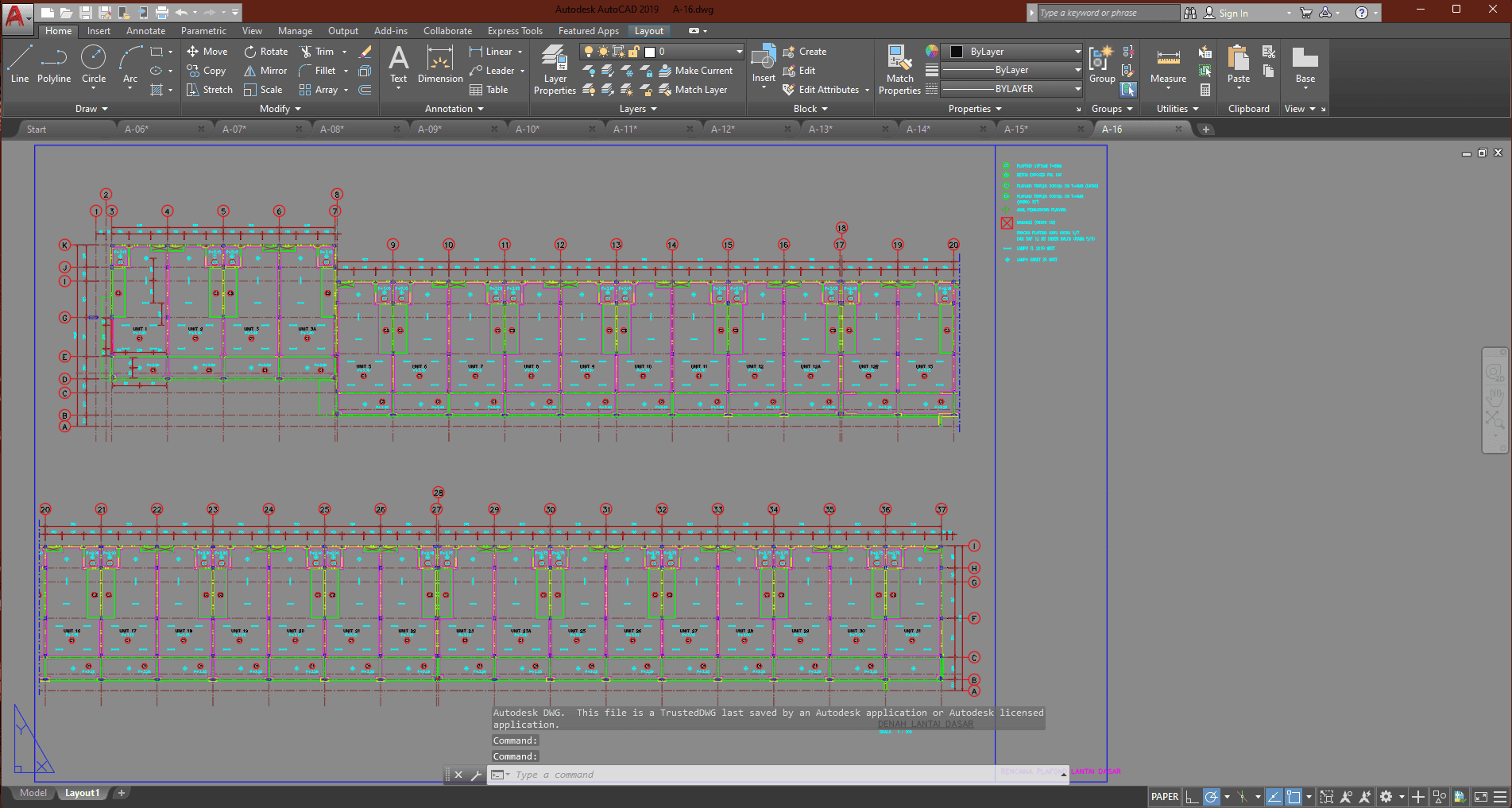Open the ByLayer color dropdown
The image size is (1512, 808).
click(x=1077, y=52)
